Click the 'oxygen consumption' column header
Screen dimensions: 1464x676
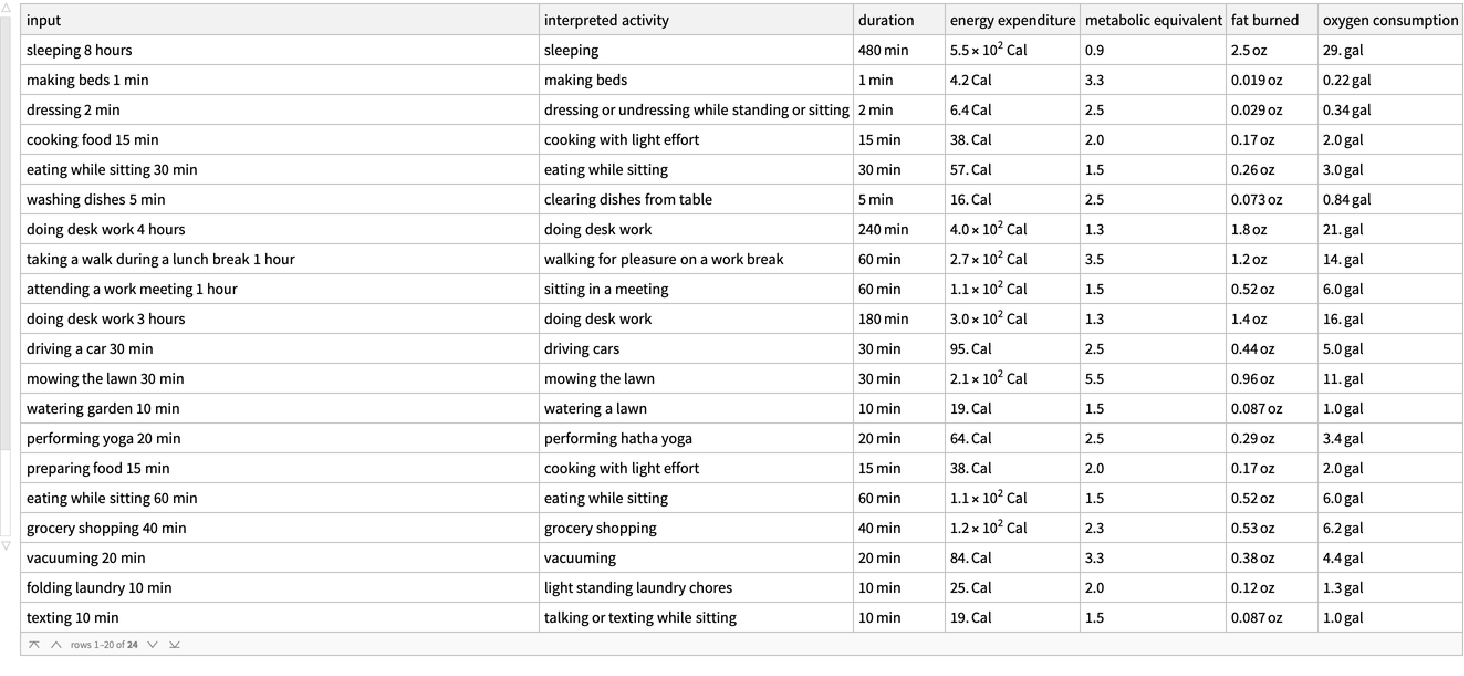coord(1390,20)
